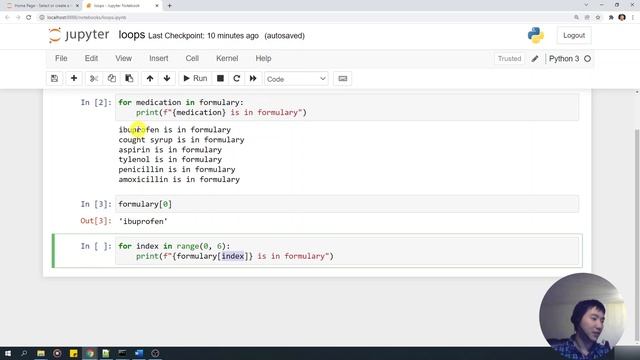Click into the for index in range code cell
This screenshot has width=640, height=360.
coord(347,251)
